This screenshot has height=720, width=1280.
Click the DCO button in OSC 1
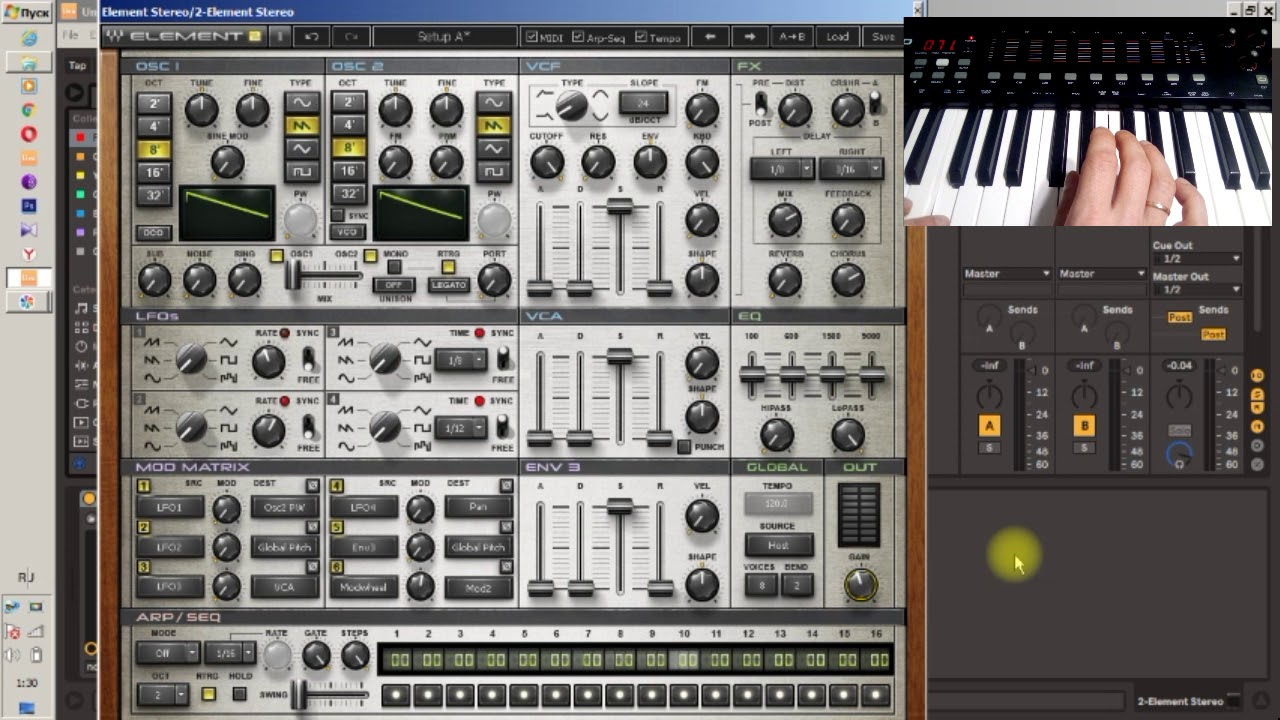tap(153, 233)
